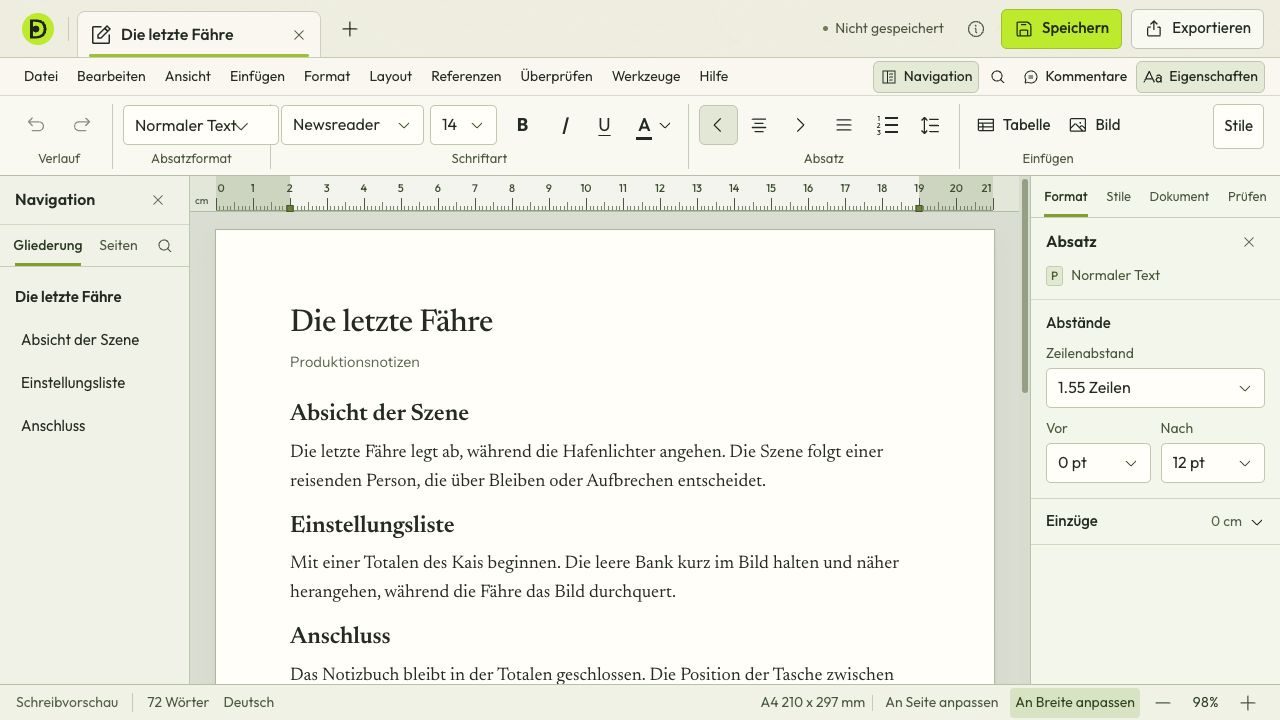The height and width of the screenshot is (720, 1280).
Task: Zoom in with plus icon
Action: (x=1248, y=703)
